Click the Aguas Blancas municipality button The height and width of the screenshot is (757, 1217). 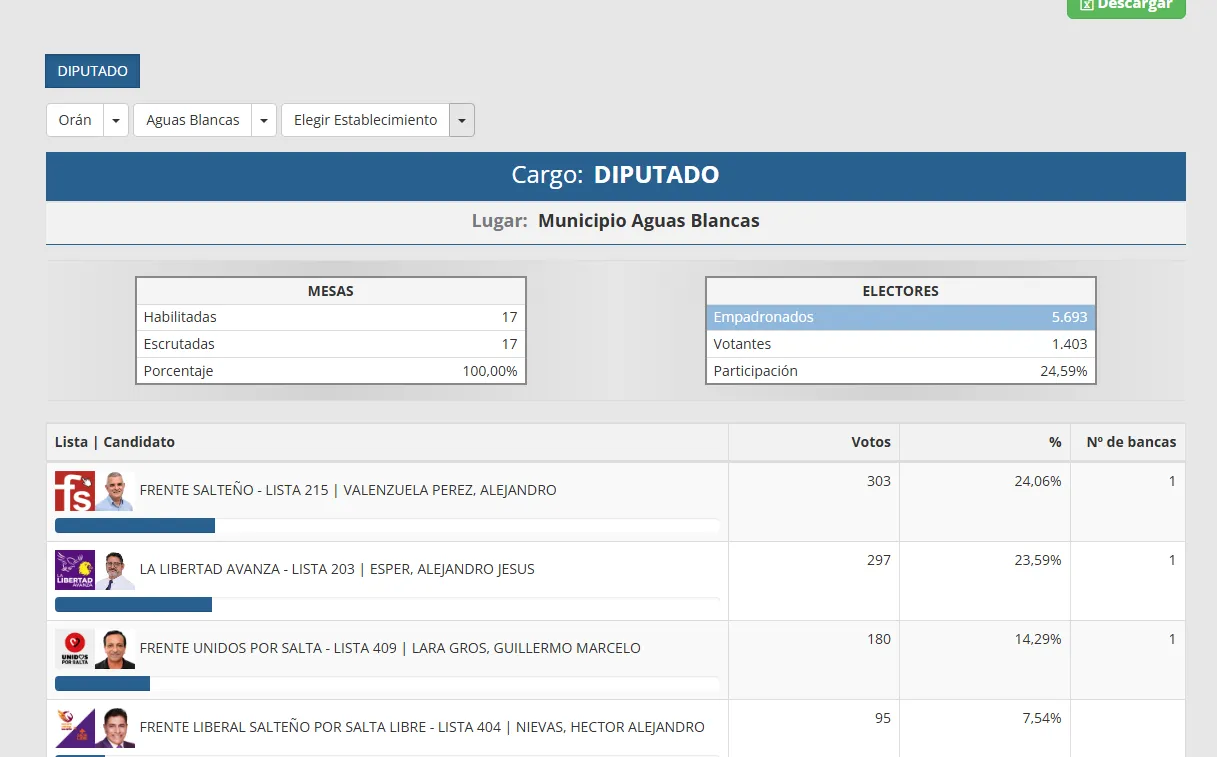click(x=192, y=120)
